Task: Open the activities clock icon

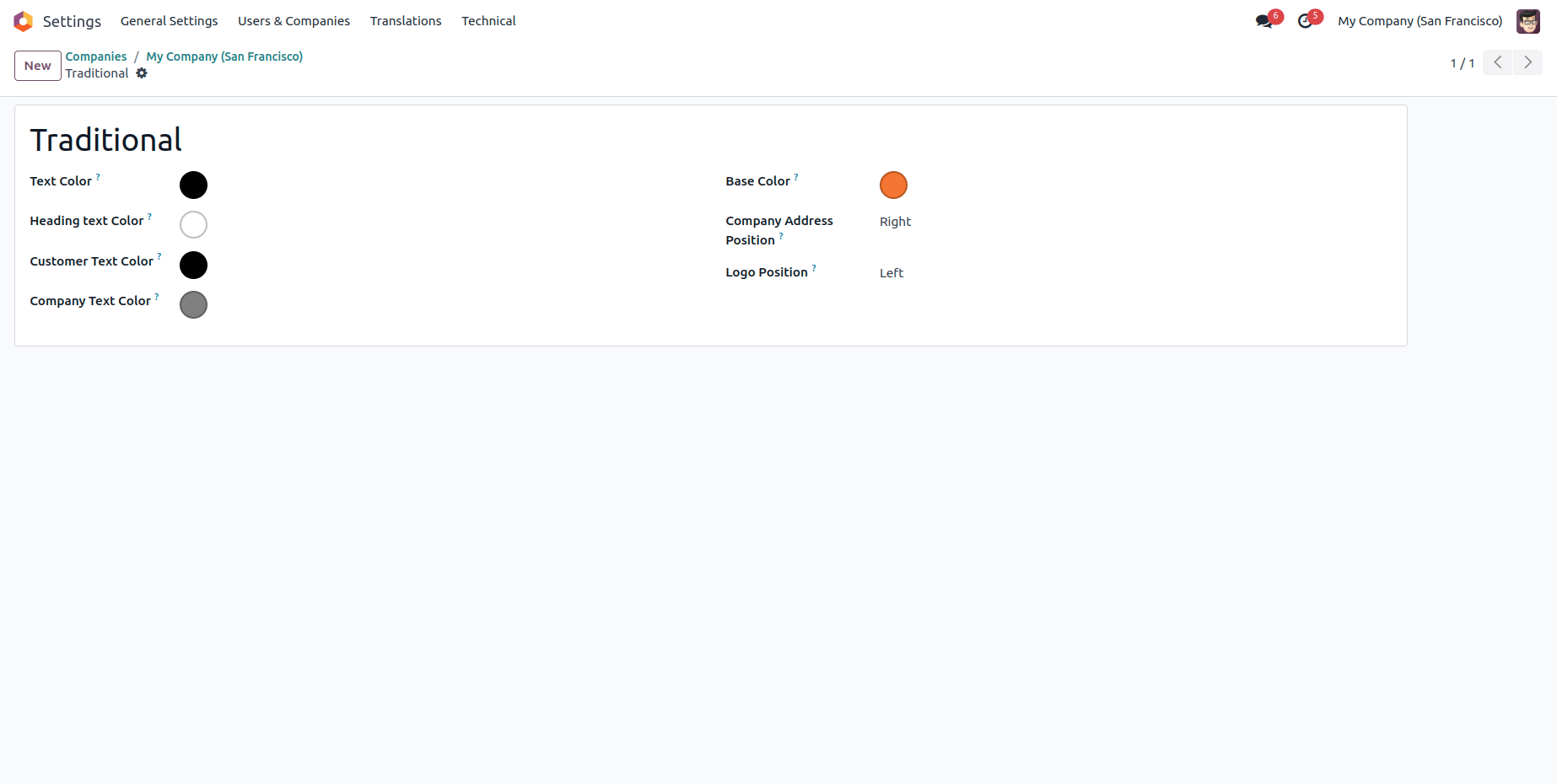Action: click(1306, 21)
